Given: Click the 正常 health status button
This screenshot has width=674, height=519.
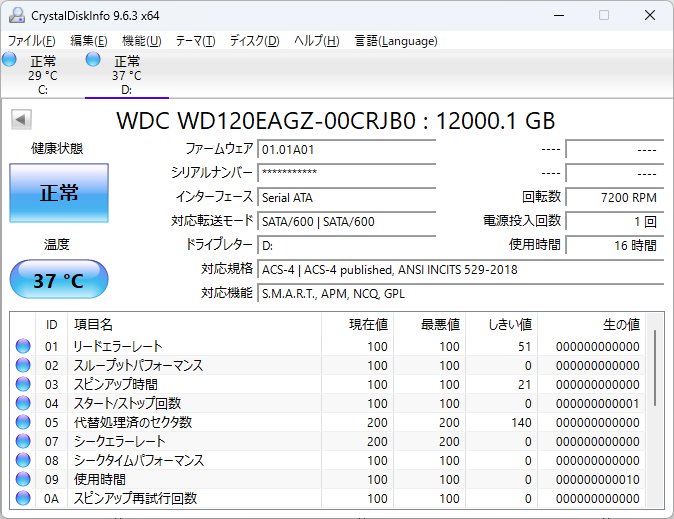Looking at the screenshot, I should coord(58,194).
